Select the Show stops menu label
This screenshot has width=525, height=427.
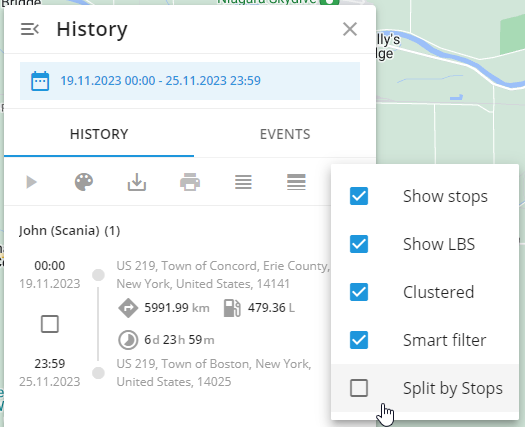(445, 197)
